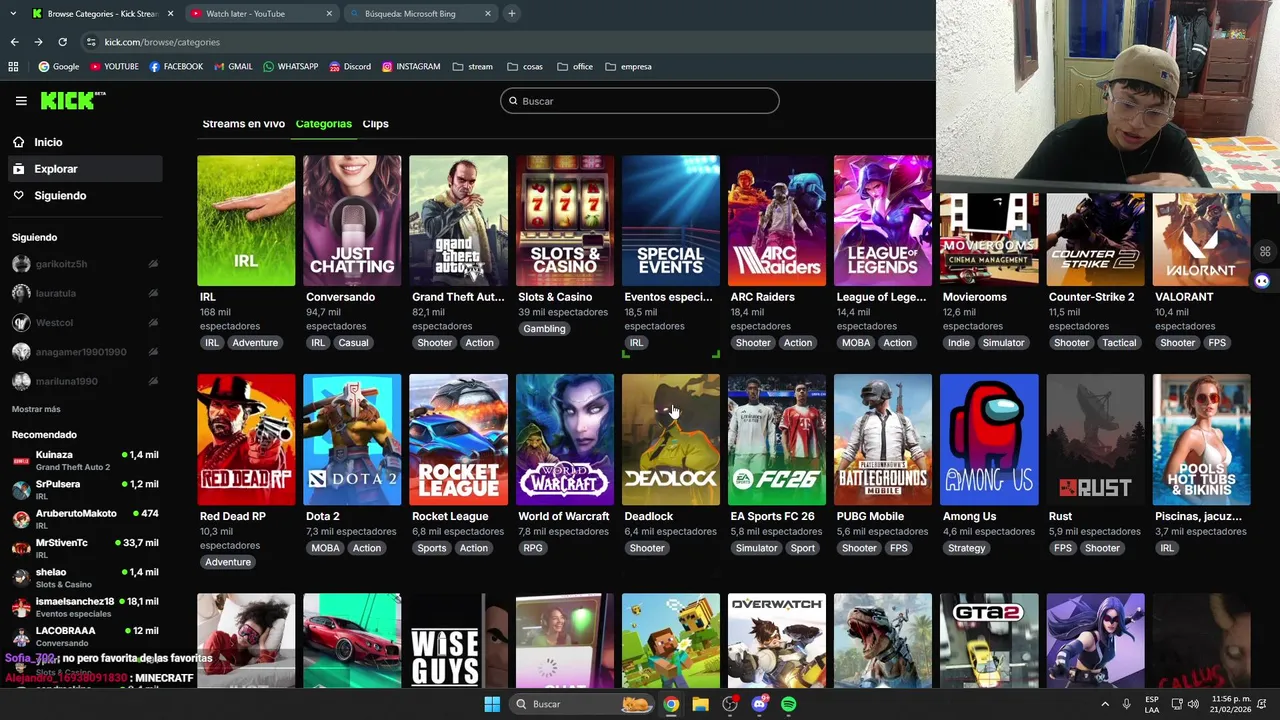The height and width of the screenshot is (720, 1280).
Task: Open the Grand Theft Auto category thumbnail
Action: tap(458, 220)
